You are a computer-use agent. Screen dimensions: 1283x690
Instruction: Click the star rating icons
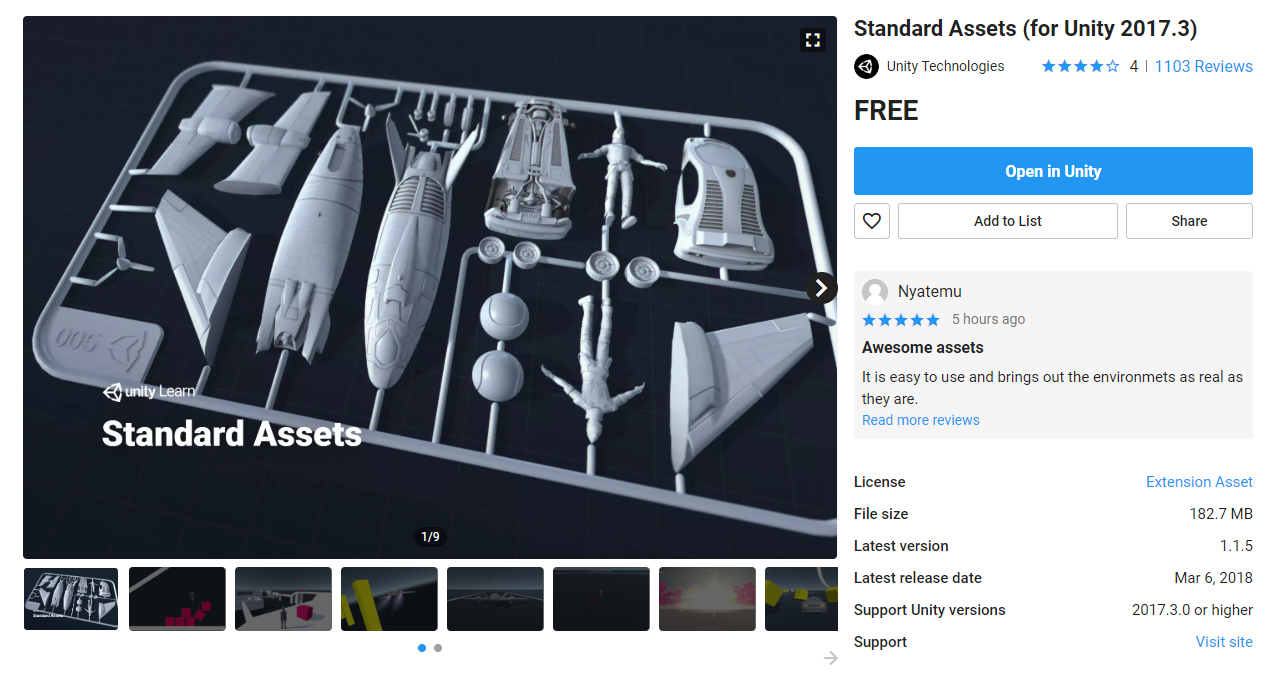tap(1080, 66)
